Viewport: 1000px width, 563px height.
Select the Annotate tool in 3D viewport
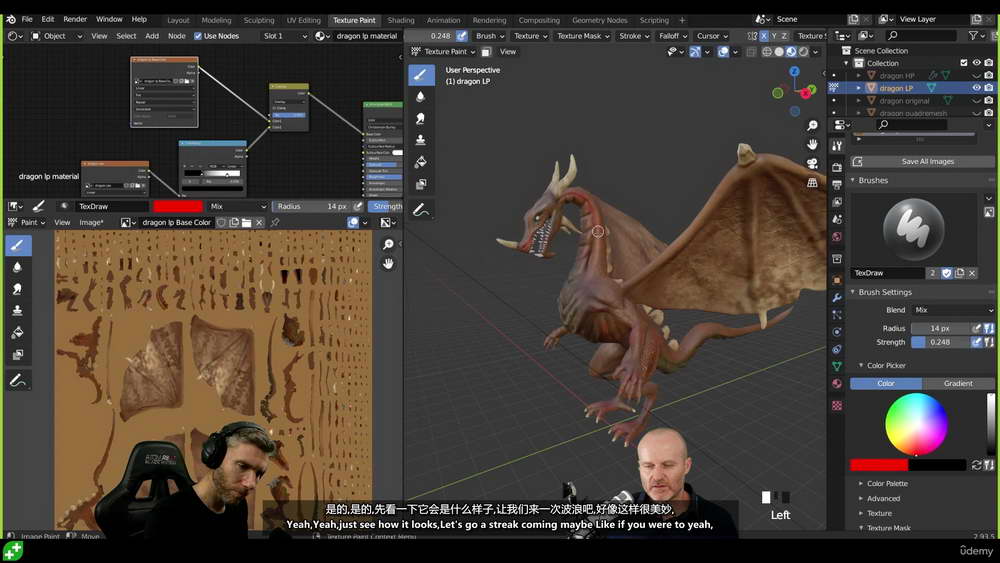click(421, 210)
